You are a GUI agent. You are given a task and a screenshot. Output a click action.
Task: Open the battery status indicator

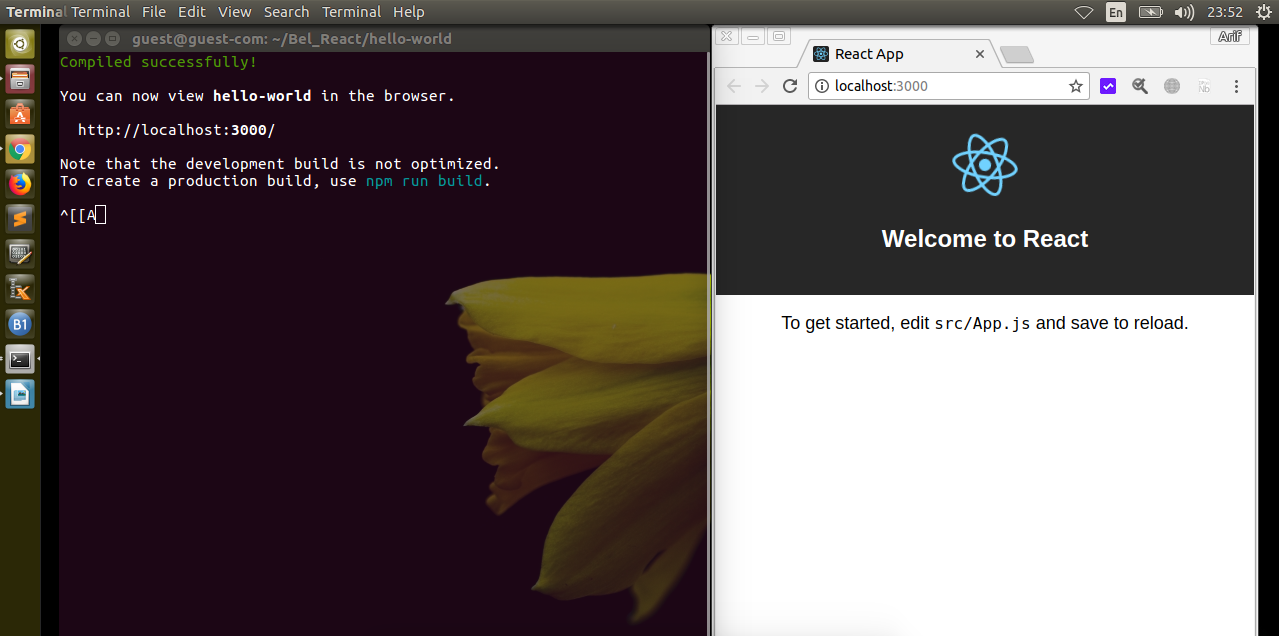pyautogui.click(x=1151, y=12)
